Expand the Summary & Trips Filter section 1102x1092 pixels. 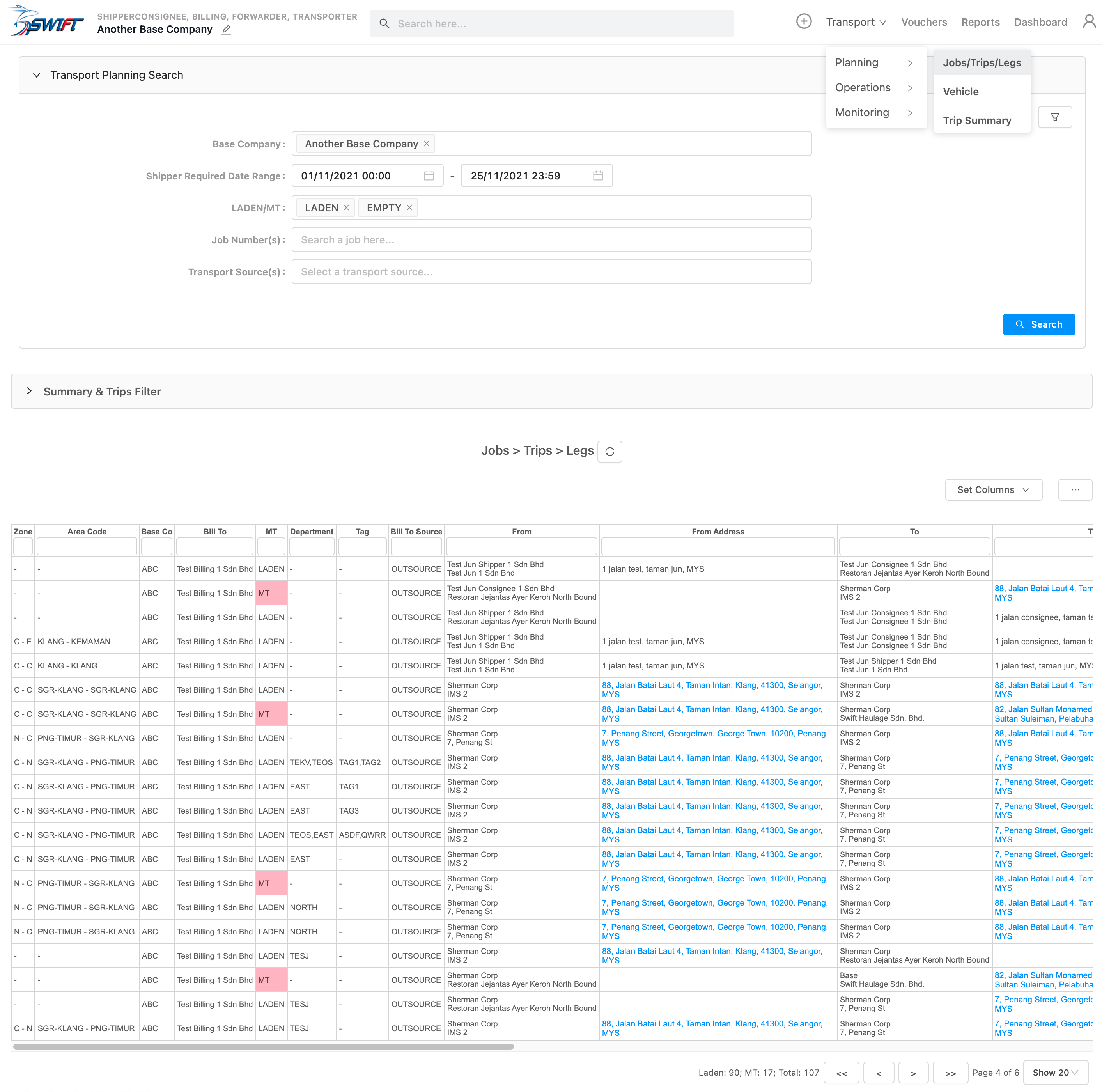[x=29, y=392]
